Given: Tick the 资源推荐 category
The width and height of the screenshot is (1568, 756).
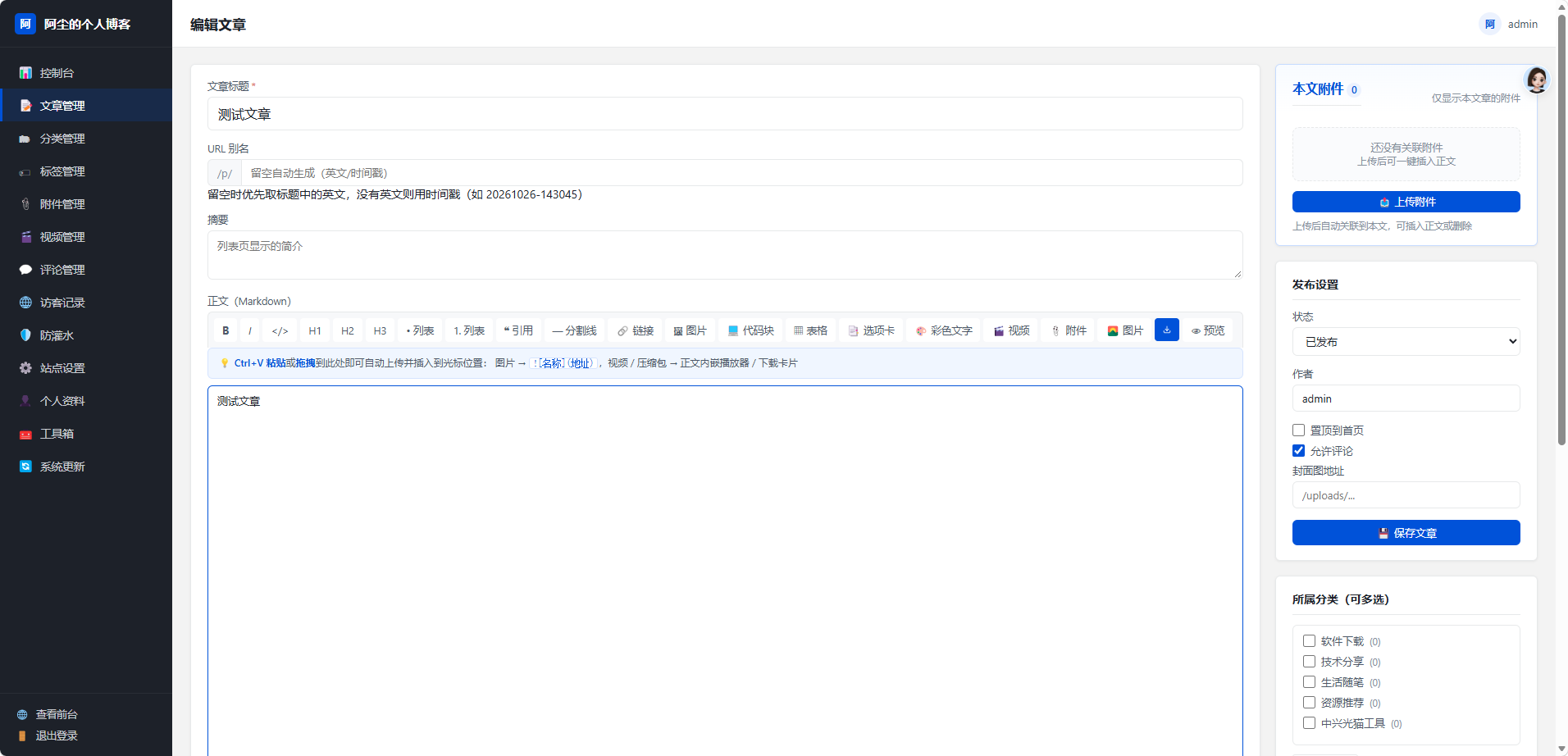Looking at the screenshot, I should (1309, 703).
